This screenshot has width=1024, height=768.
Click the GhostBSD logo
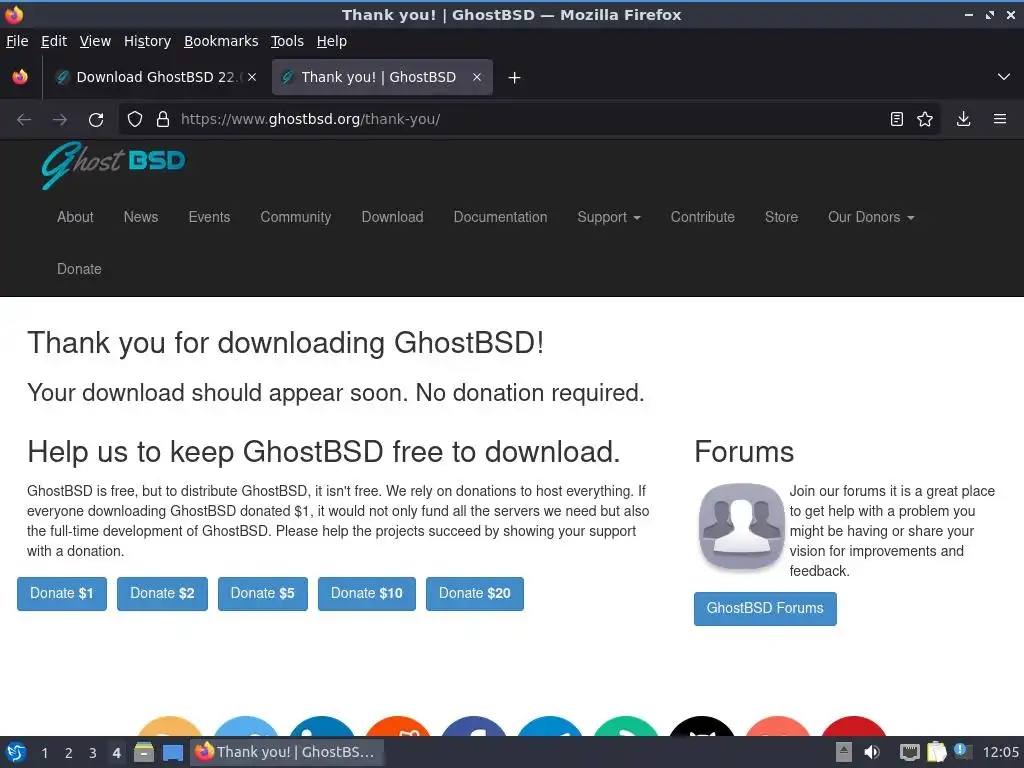click(x=114, y=165)
